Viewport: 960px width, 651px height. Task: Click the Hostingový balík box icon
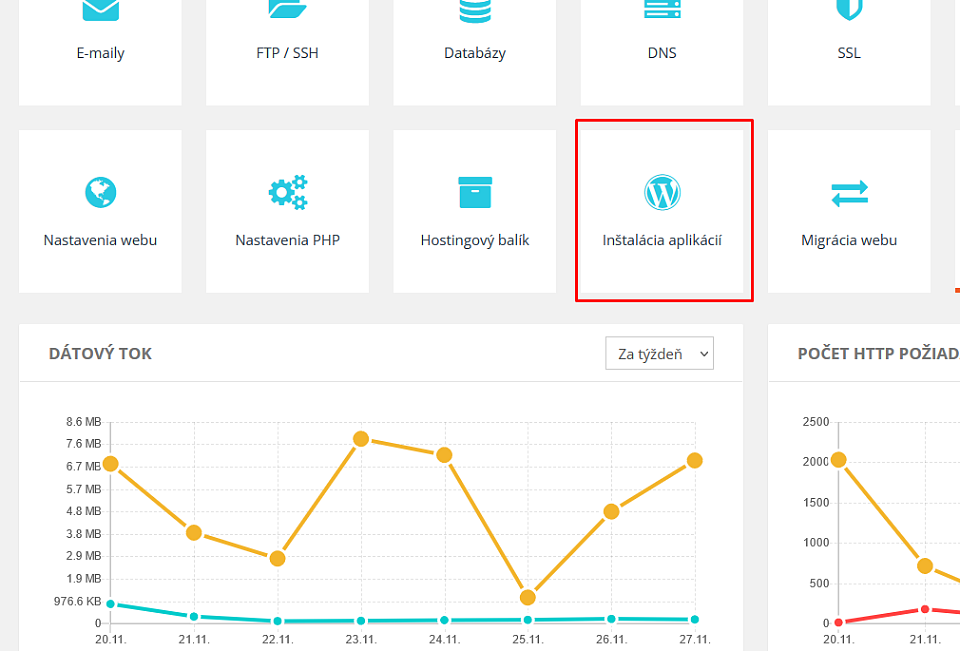475,192
